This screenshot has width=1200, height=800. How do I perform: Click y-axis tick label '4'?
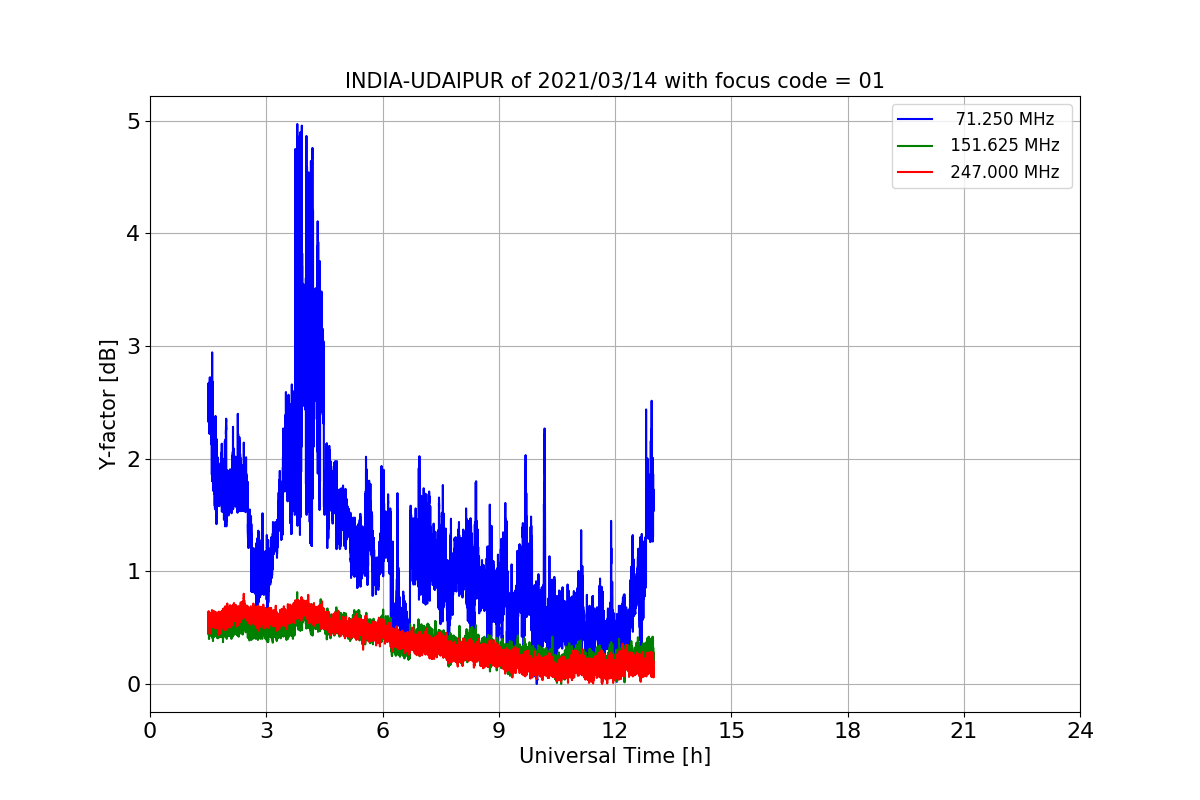pos(133,234)
